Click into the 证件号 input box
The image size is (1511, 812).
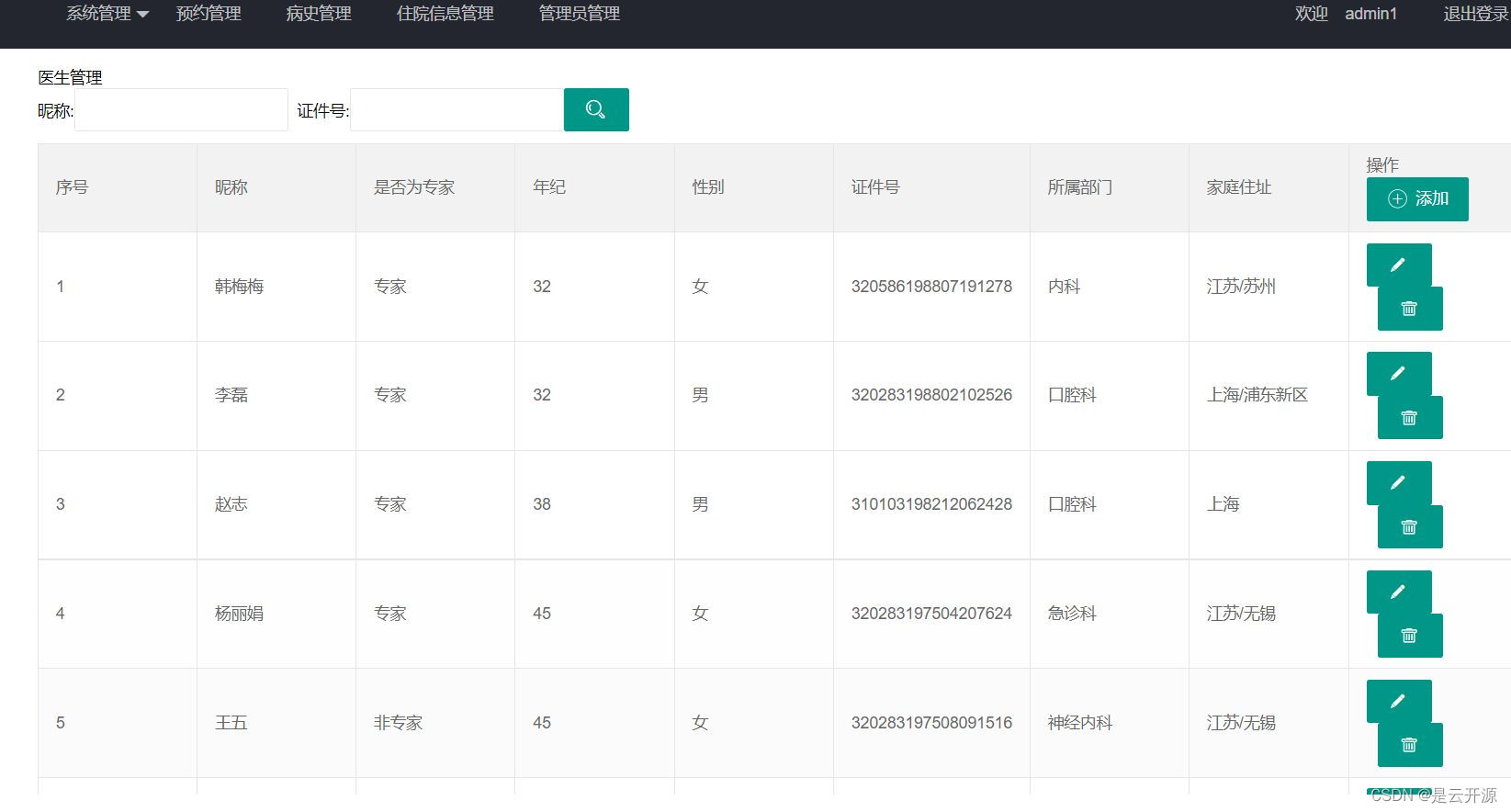(457, 110)
